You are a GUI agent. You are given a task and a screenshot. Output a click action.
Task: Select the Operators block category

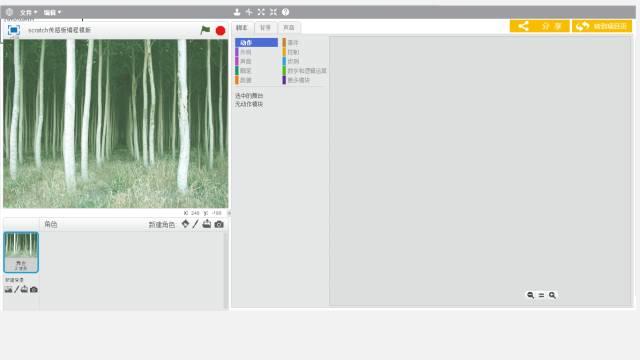[x=304, y=71]
